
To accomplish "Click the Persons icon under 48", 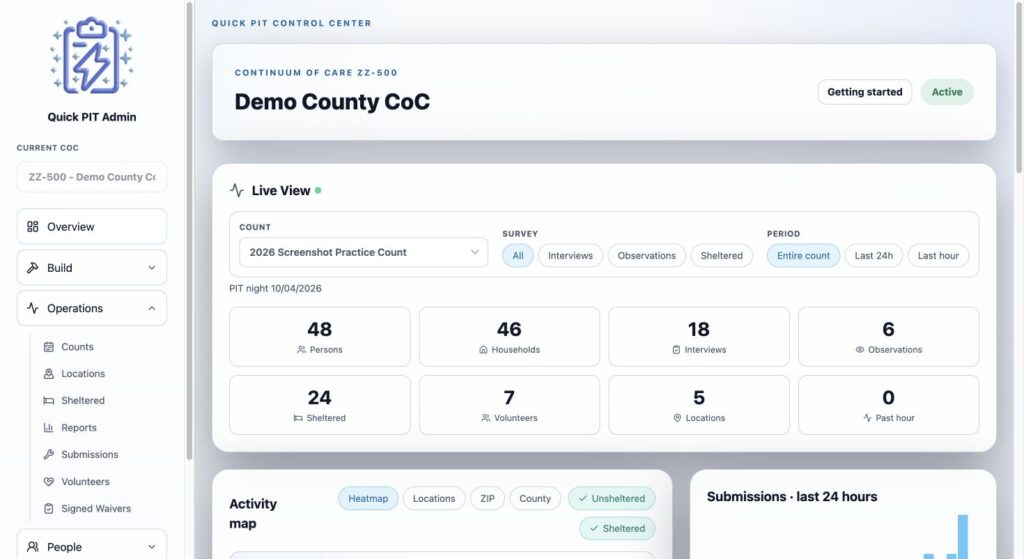I will click(x=301, y=350).
